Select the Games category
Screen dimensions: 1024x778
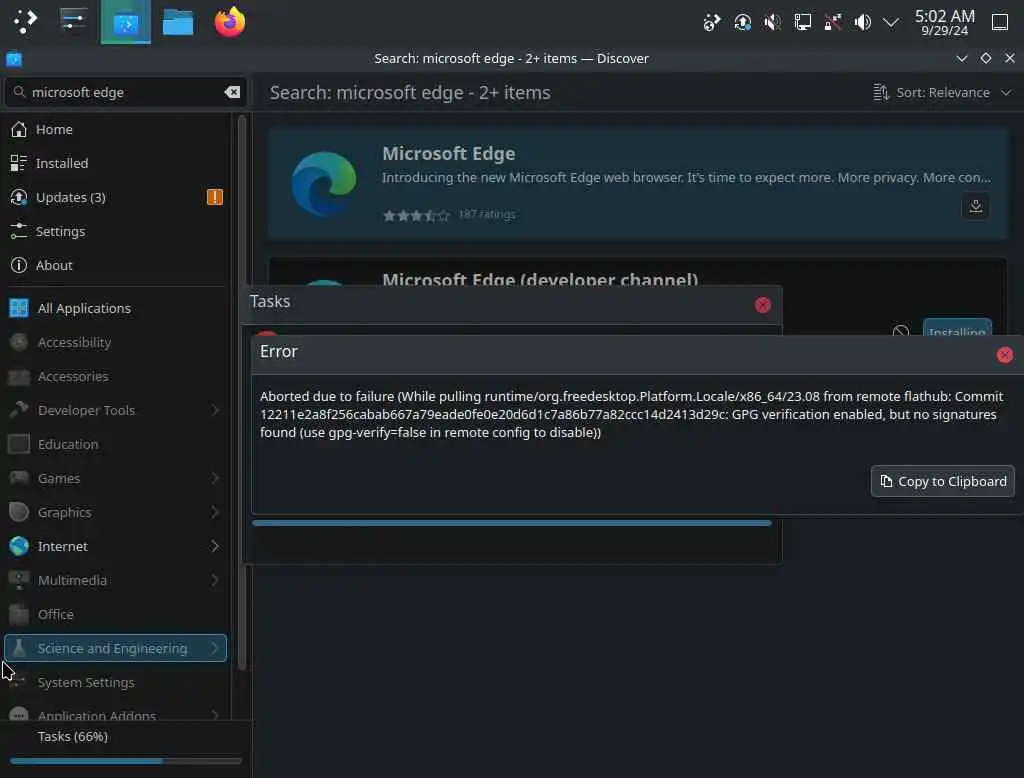[x=116, y=478]
